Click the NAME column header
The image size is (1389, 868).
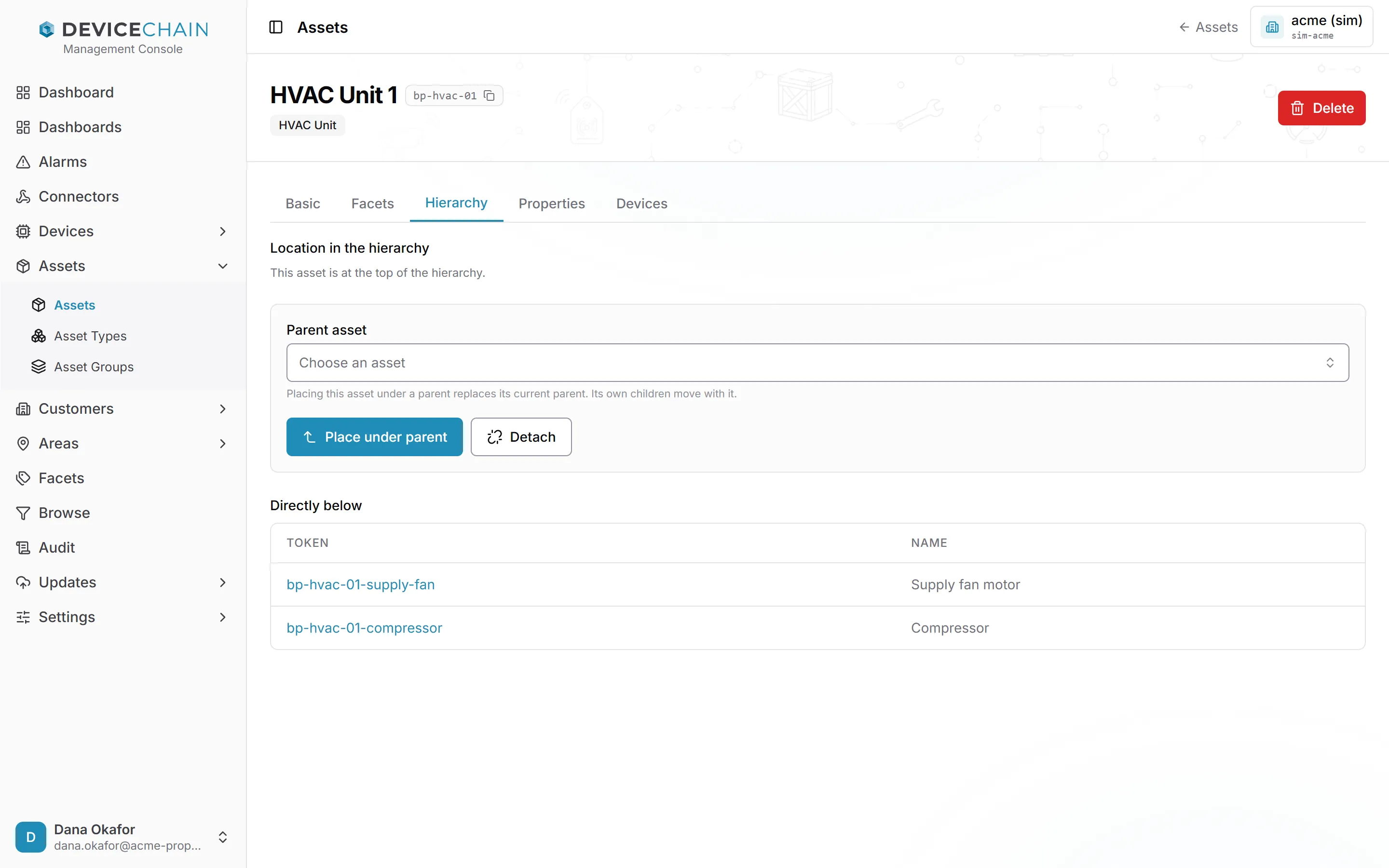[x=929, y=542]
